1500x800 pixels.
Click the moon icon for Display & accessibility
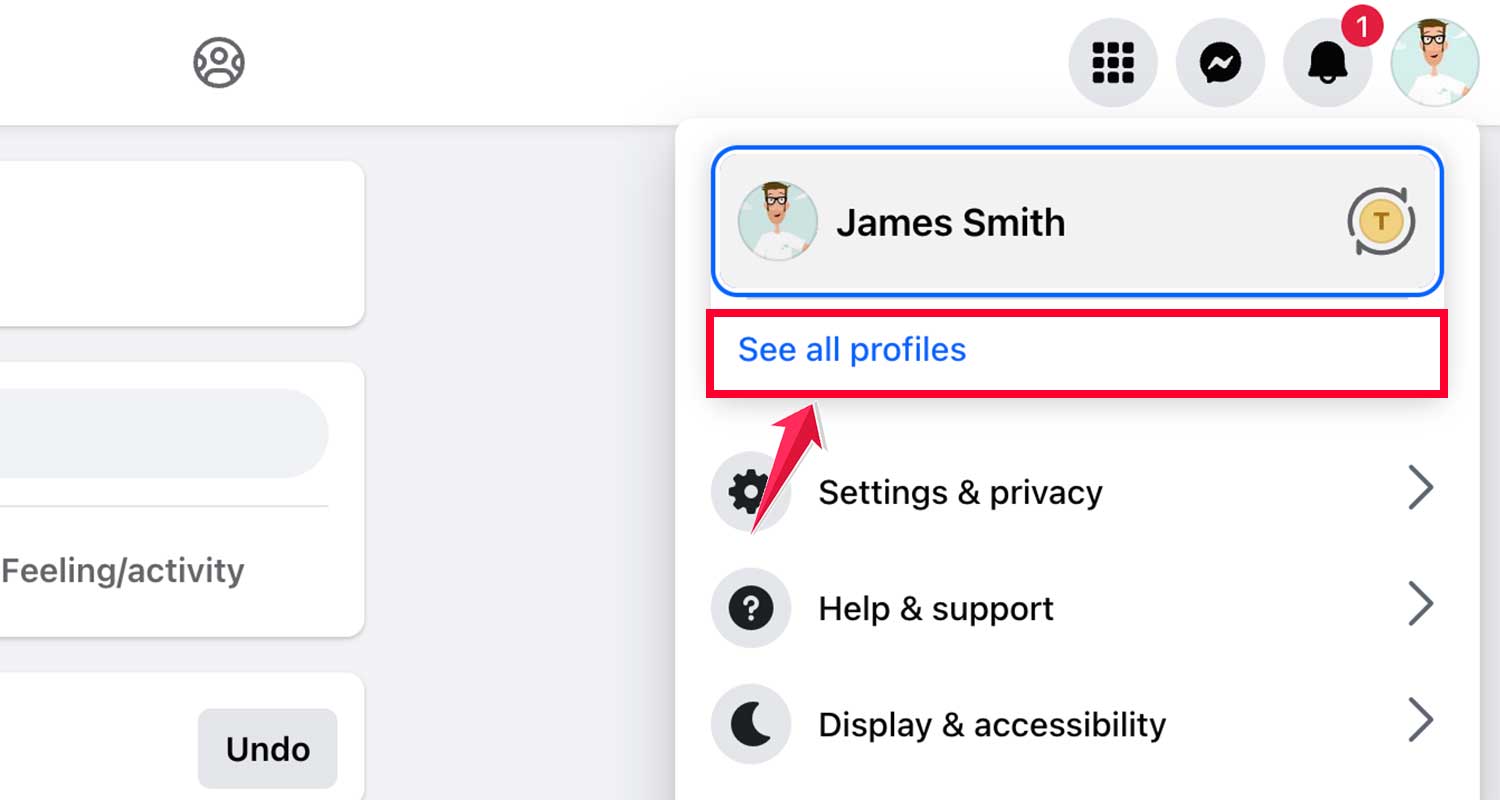(751, 724)
